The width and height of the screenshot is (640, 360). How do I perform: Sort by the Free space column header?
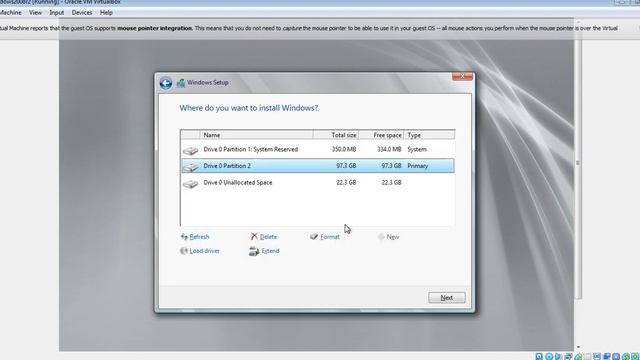[381, 135]
